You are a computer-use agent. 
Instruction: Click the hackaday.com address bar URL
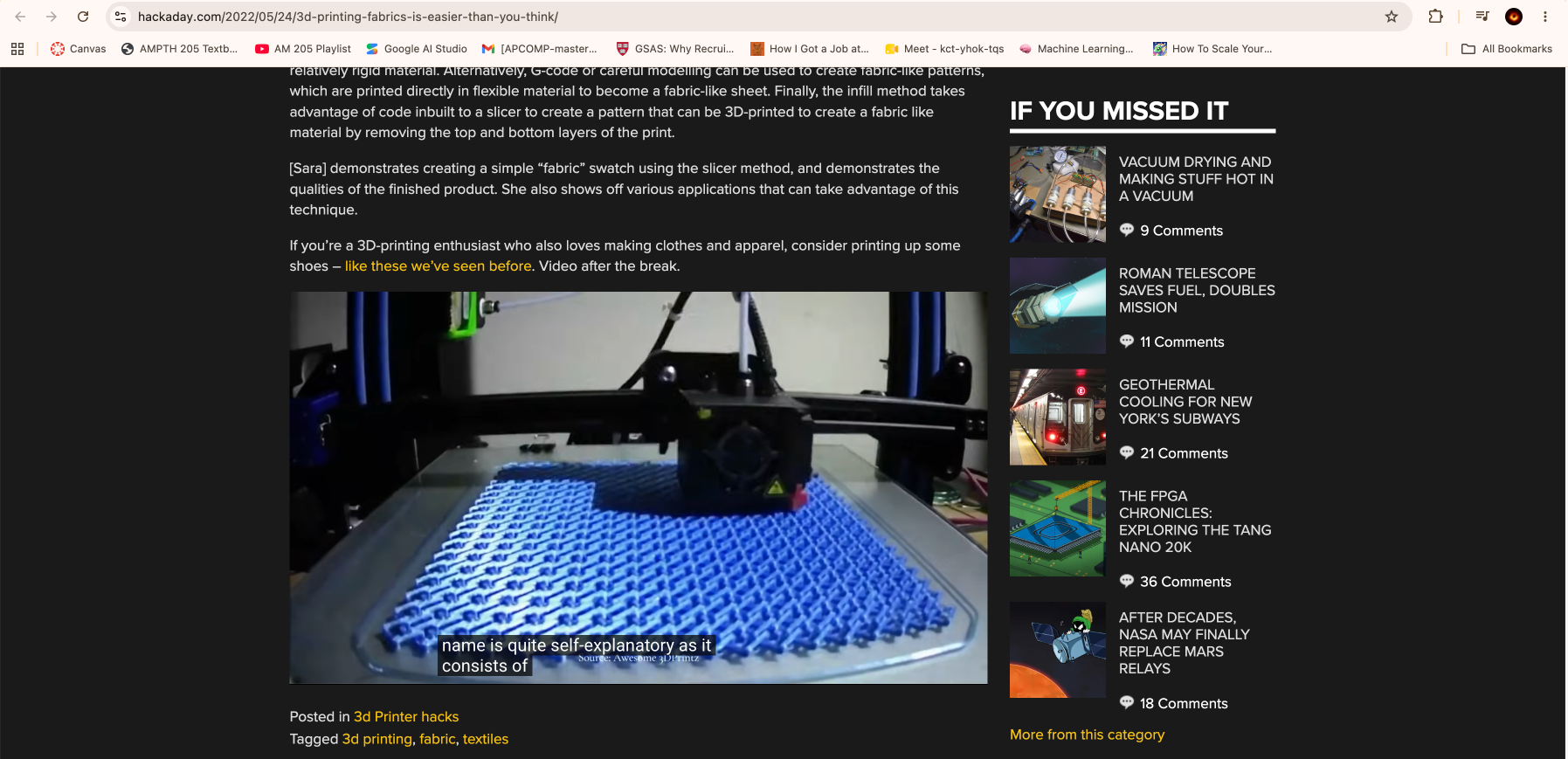tap(348, 17)
